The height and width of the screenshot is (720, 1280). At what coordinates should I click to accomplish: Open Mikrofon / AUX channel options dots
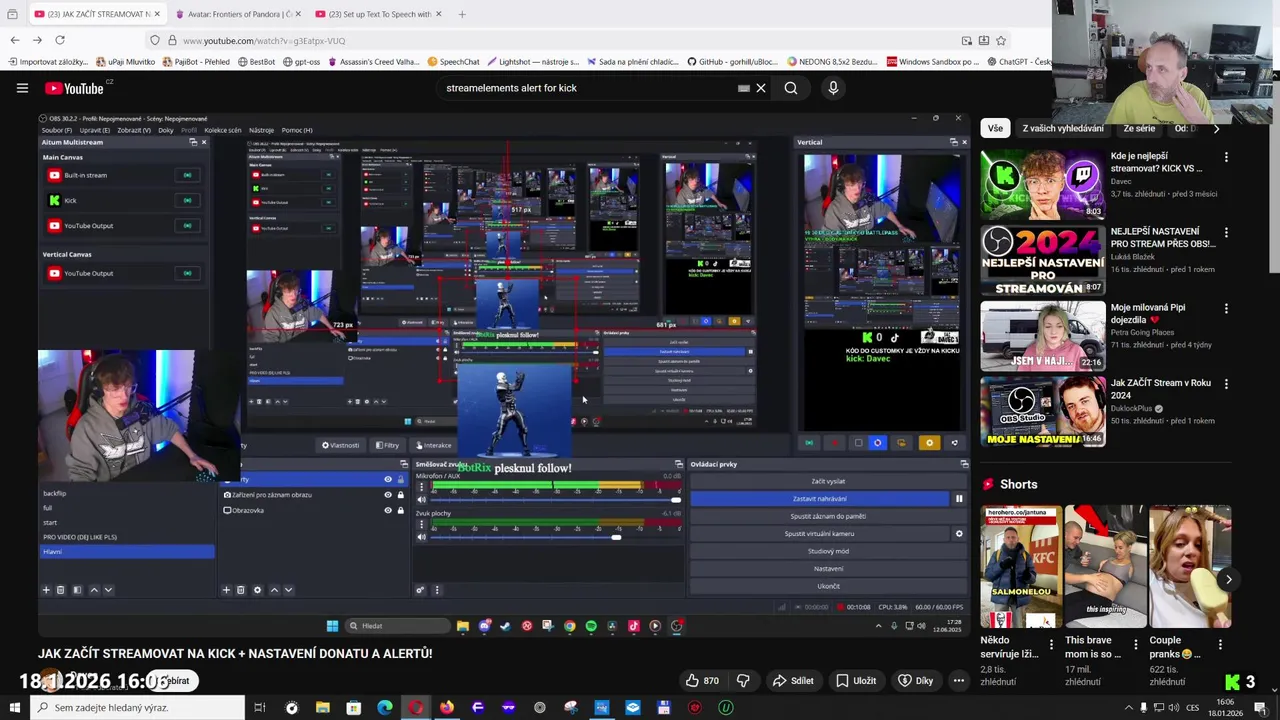pyautogui.click(x=421, y=487)
